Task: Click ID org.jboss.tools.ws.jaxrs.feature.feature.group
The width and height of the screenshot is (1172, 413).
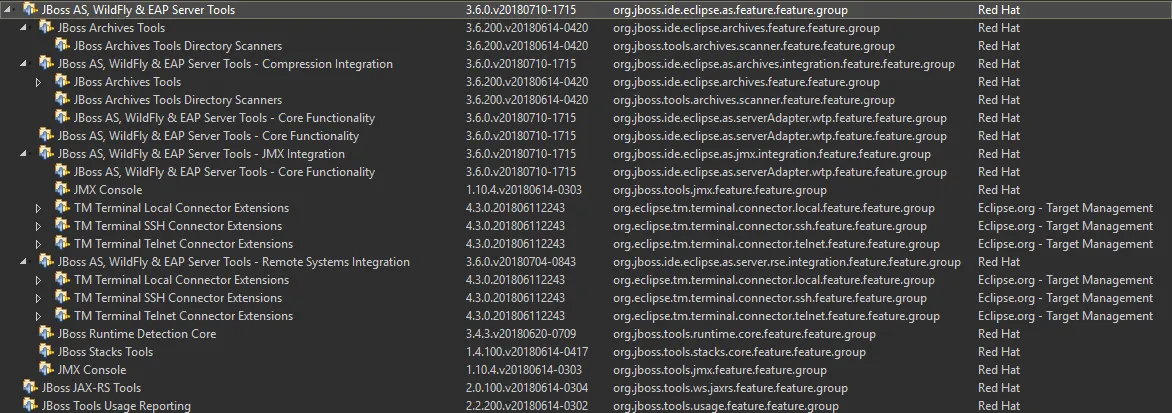Action: point(730,388)
